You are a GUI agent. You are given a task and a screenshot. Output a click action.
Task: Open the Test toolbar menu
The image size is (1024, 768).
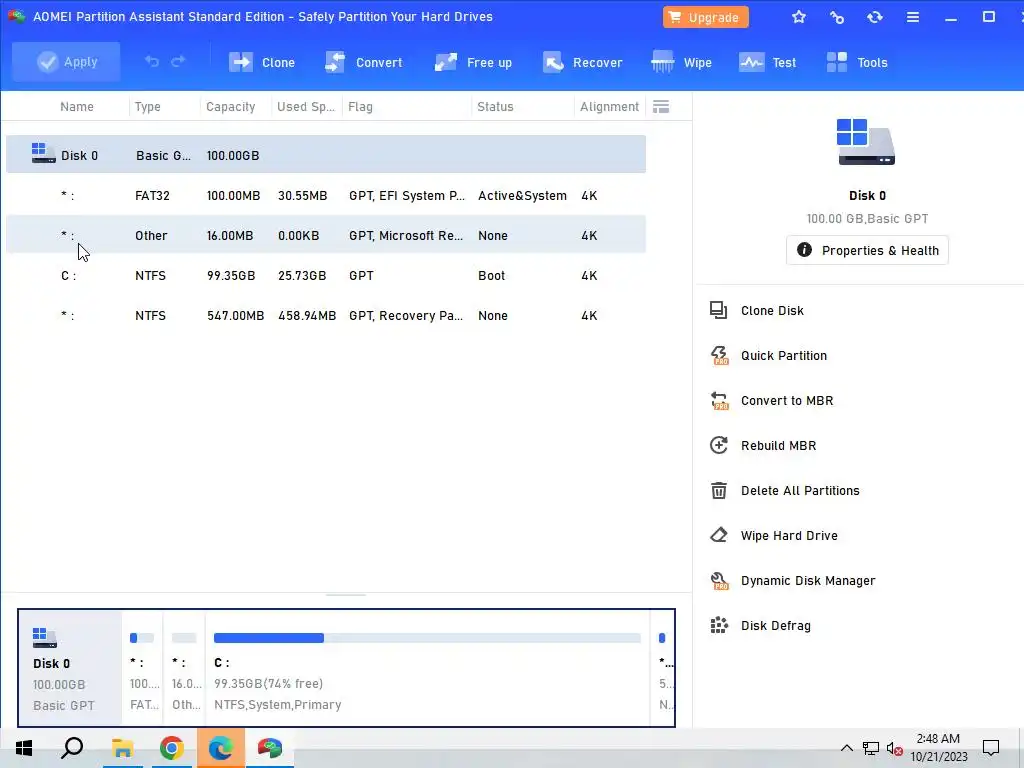click(x=767, y=63)
